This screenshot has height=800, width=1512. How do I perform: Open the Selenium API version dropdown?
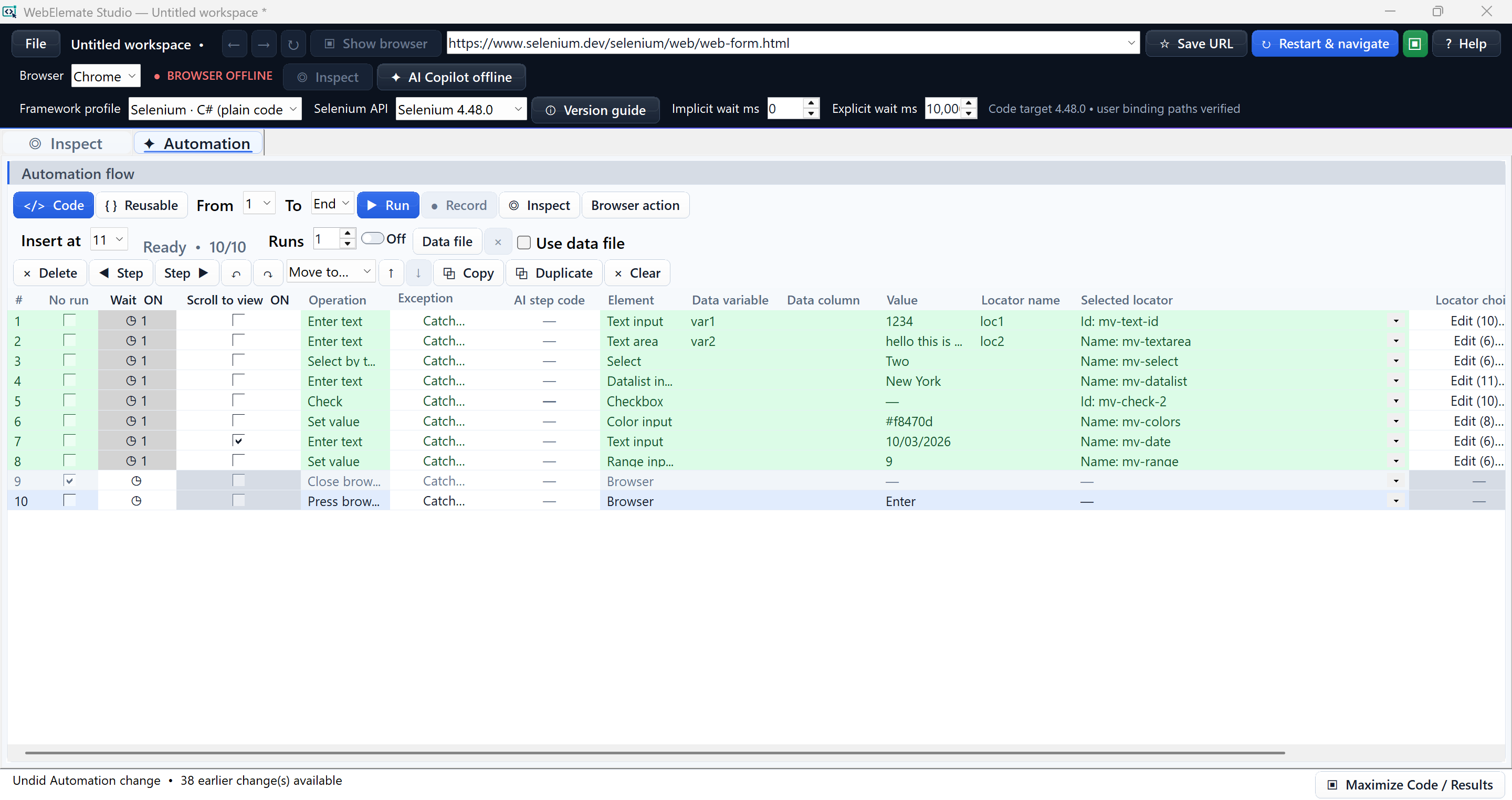[x=461, y=109]
